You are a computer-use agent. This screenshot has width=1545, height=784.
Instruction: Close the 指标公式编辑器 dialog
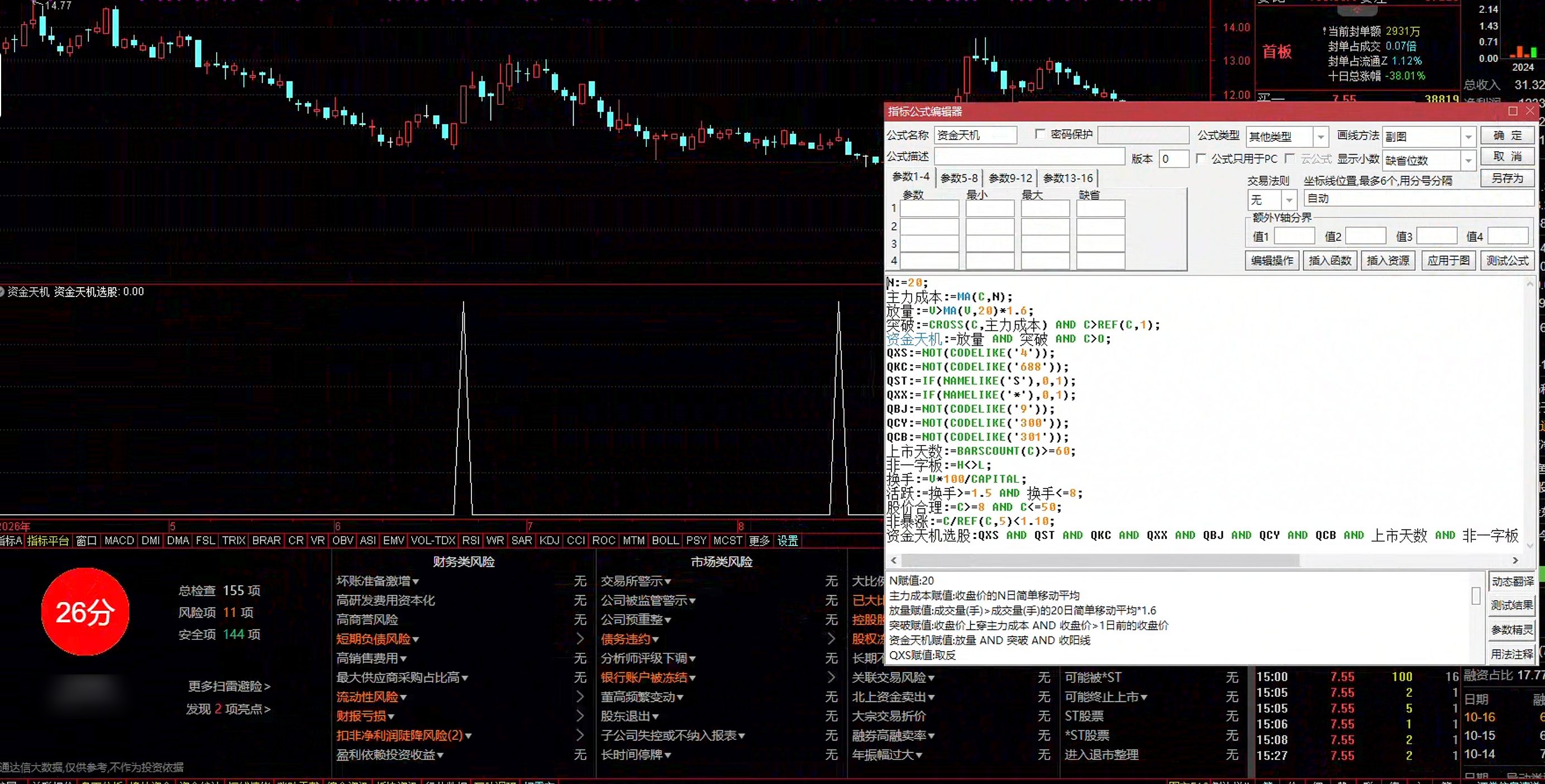pyautogui.click(x=1530, y=111)
